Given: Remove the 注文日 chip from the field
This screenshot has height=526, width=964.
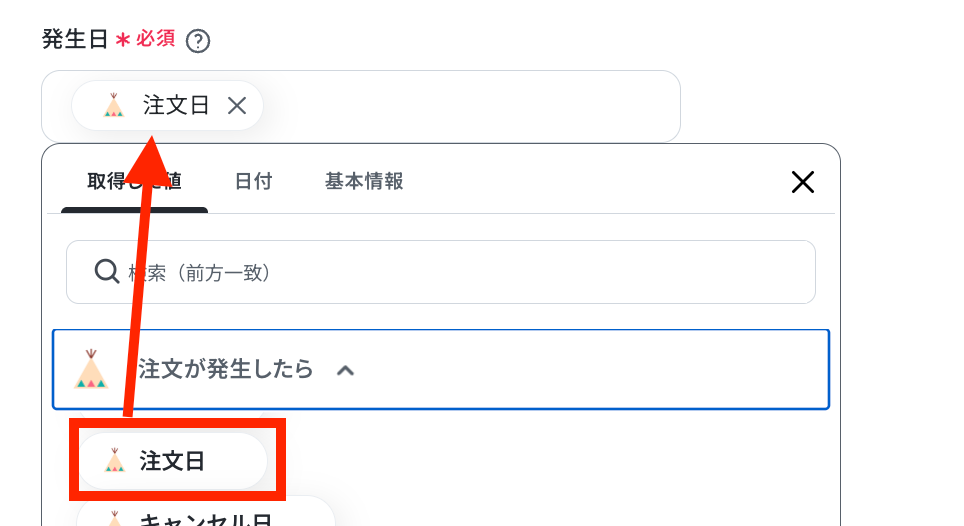Looking at the screenshot, I should click(x=237, y=106).
